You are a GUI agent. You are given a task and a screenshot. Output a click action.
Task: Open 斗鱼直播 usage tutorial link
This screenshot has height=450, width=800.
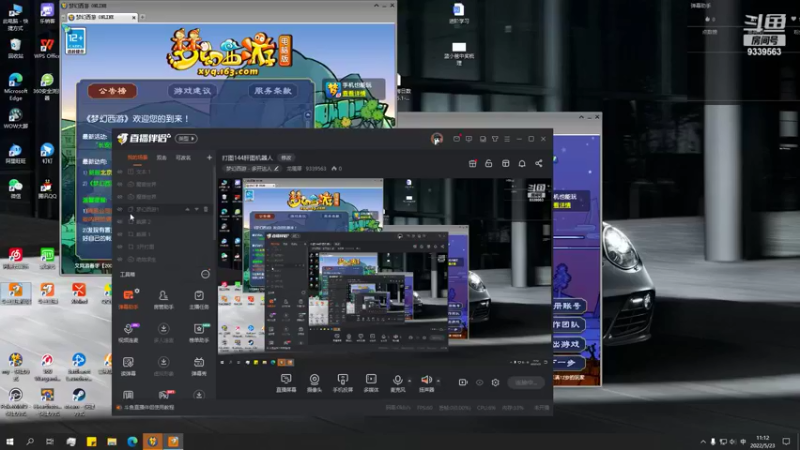pos(148,408)
